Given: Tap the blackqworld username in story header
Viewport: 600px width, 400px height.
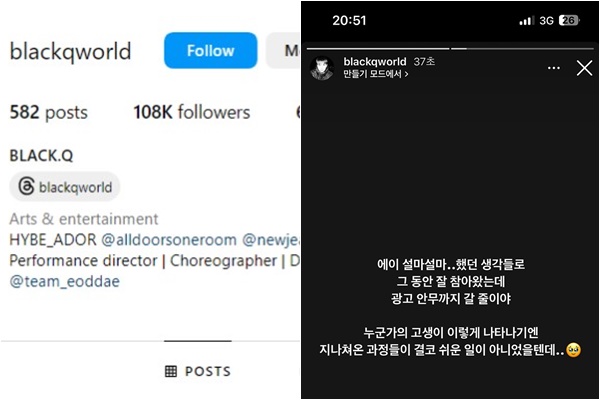Looking at the screenshot, I should (x=375, y=62).
